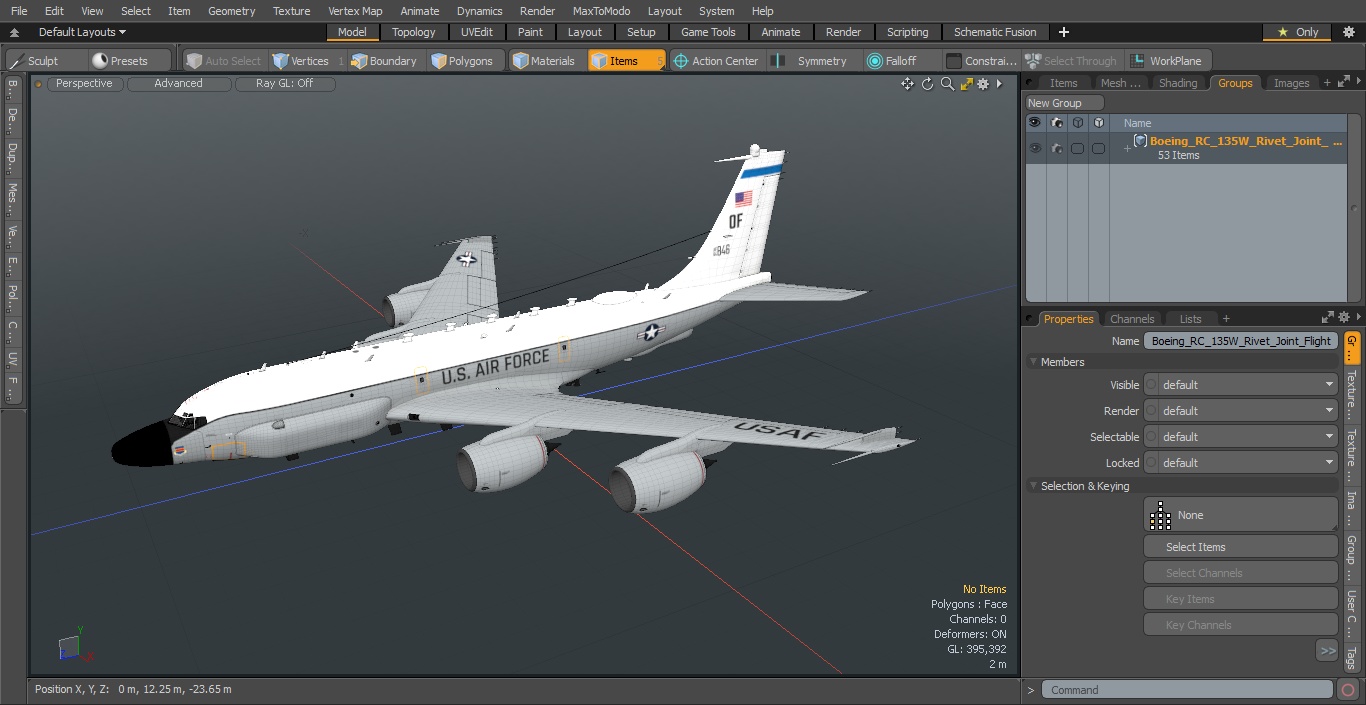Screen dimensions: 1366x705
Task: Click the viewport pan (move) icon
Action: pos(907,84)
